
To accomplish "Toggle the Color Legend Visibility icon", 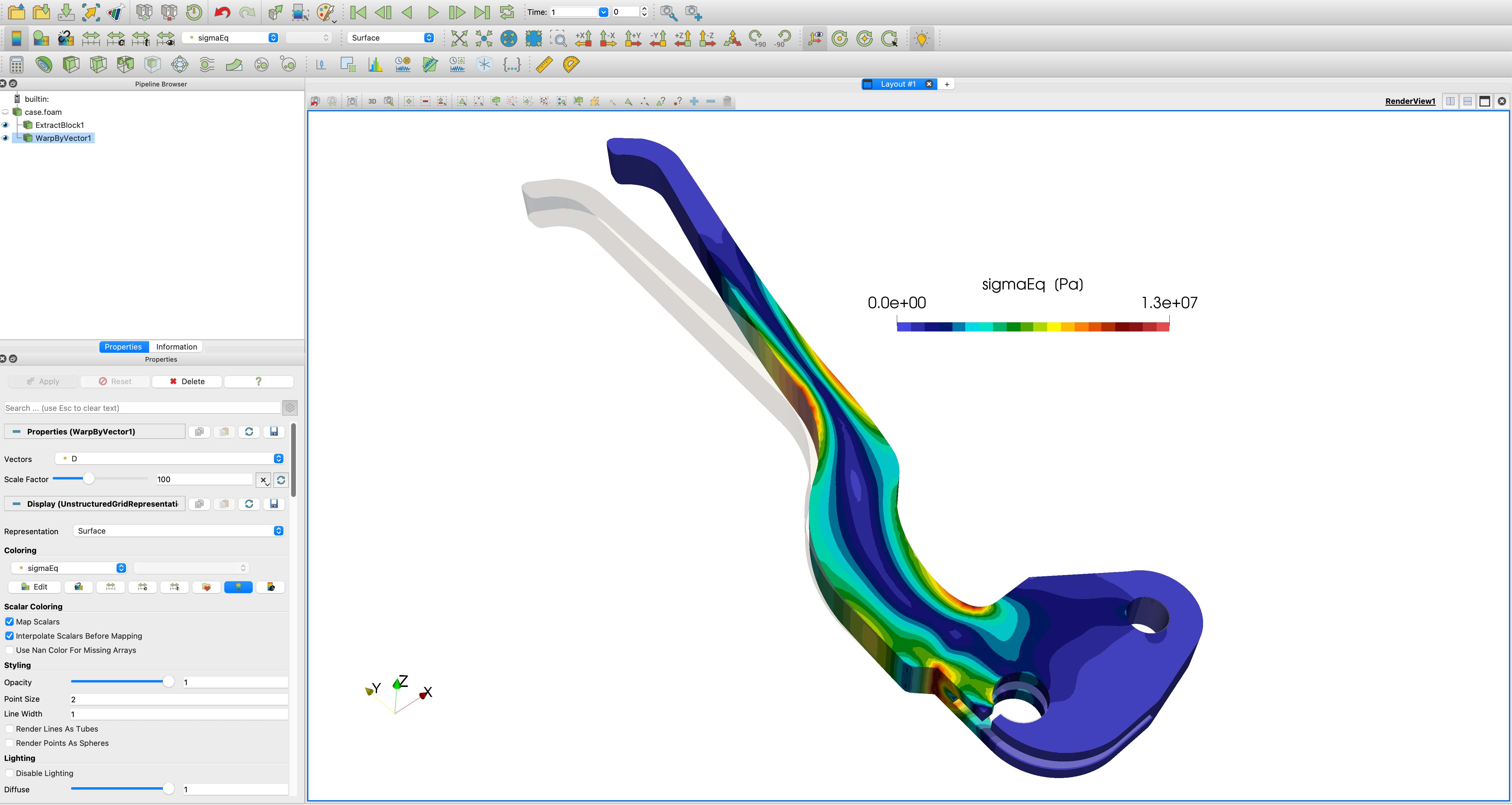I will pyautogui.click(x=17, y=38).
